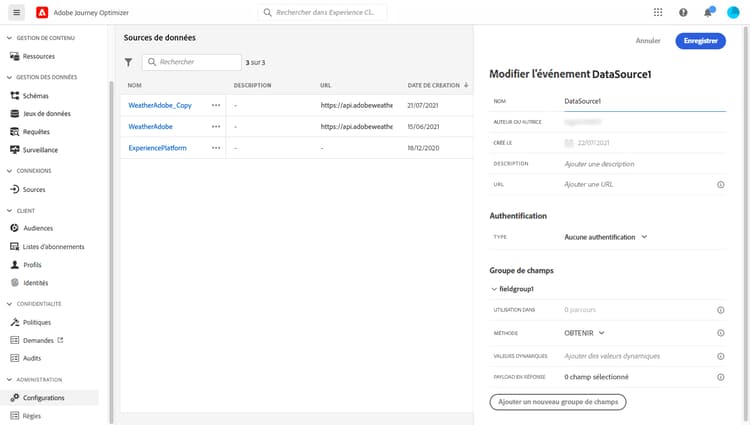Click 0 champ sélectionné payload
Screen dimensions: 750x425
pyautogui.click(x=596, y=377)
